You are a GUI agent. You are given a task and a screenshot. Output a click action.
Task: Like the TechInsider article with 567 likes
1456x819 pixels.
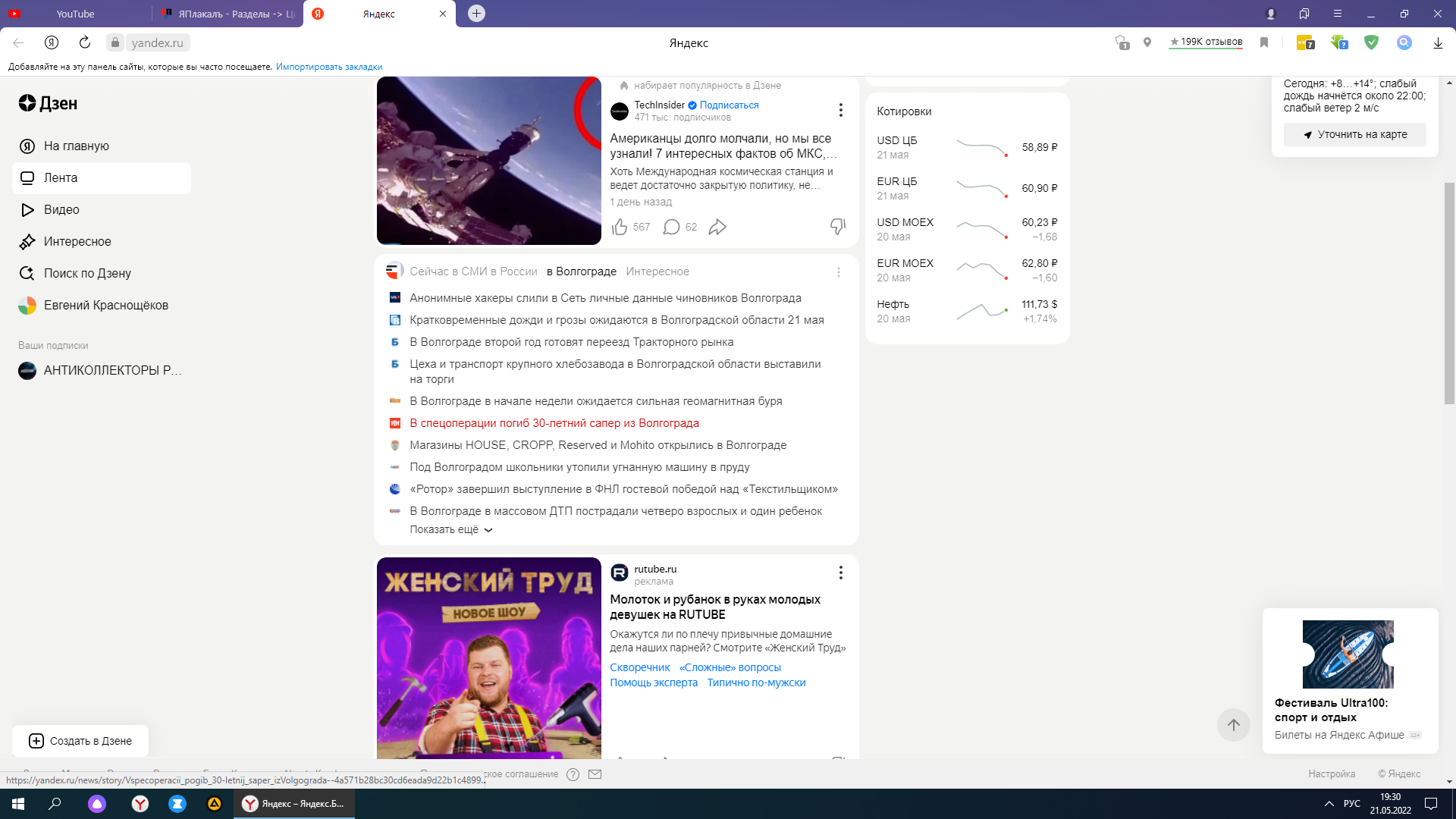[x=620, y=227]
